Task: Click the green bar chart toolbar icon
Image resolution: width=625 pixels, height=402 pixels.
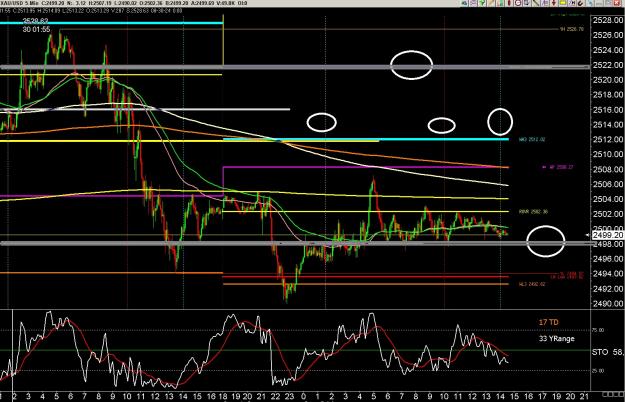Action: pyautogui.click(x=500, y=3)
